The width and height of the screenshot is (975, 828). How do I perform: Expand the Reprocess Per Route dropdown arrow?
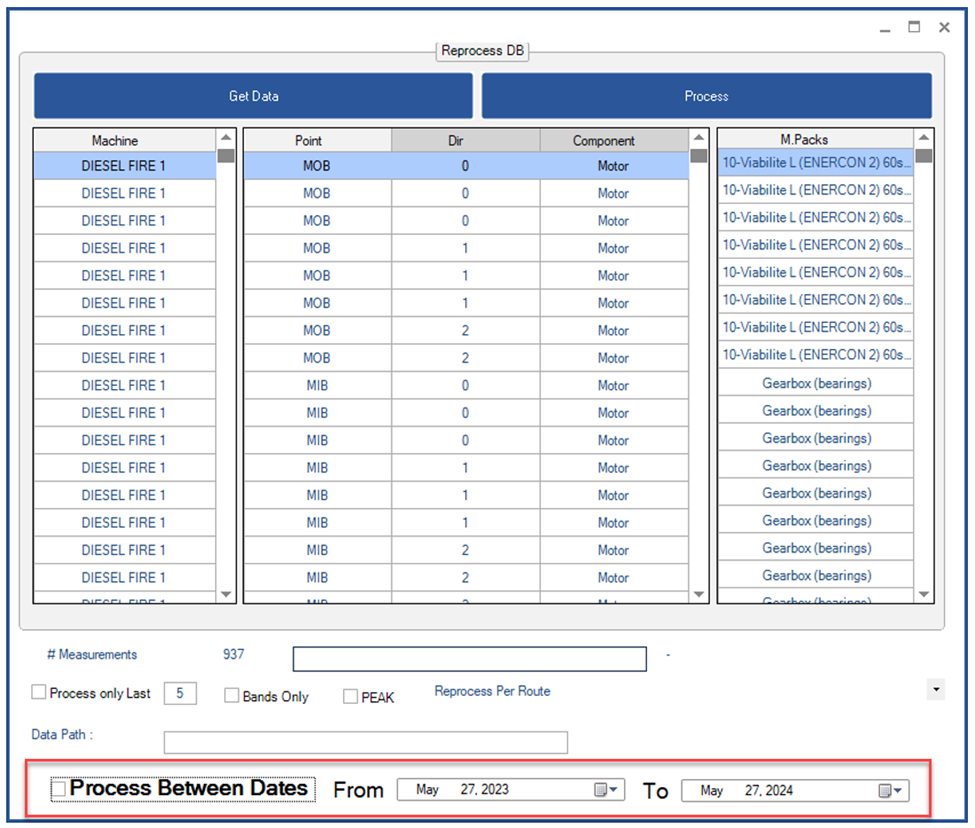935,689
